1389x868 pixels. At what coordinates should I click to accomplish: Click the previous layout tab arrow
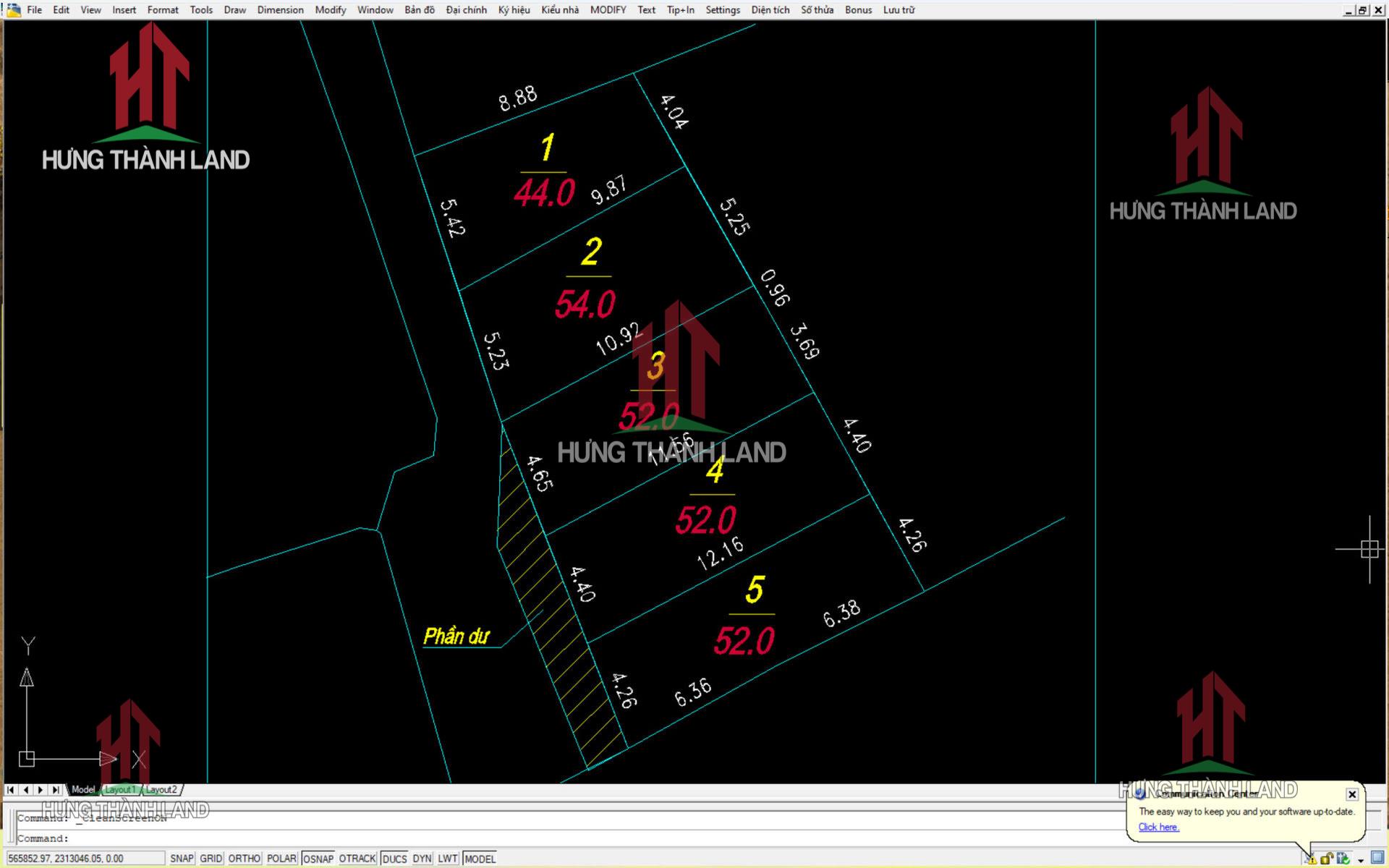[26, 790]
